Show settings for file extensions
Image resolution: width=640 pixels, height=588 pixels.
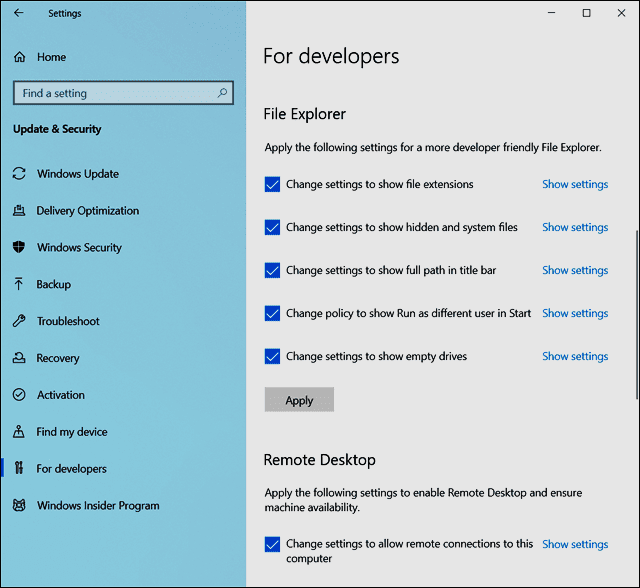click(x=575, y=184)
